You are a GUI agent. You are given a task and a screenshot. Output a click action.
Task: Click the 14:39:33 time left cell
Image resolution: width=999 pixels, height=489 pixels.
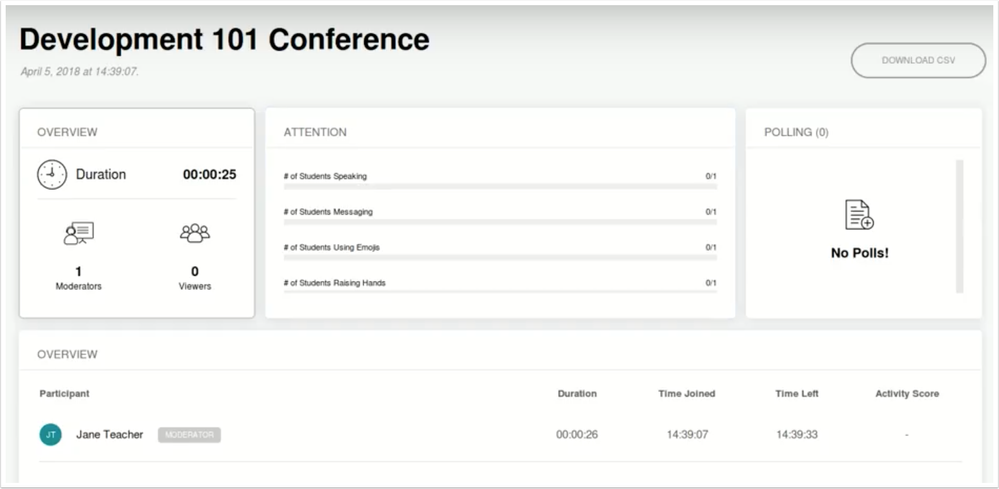797,435
